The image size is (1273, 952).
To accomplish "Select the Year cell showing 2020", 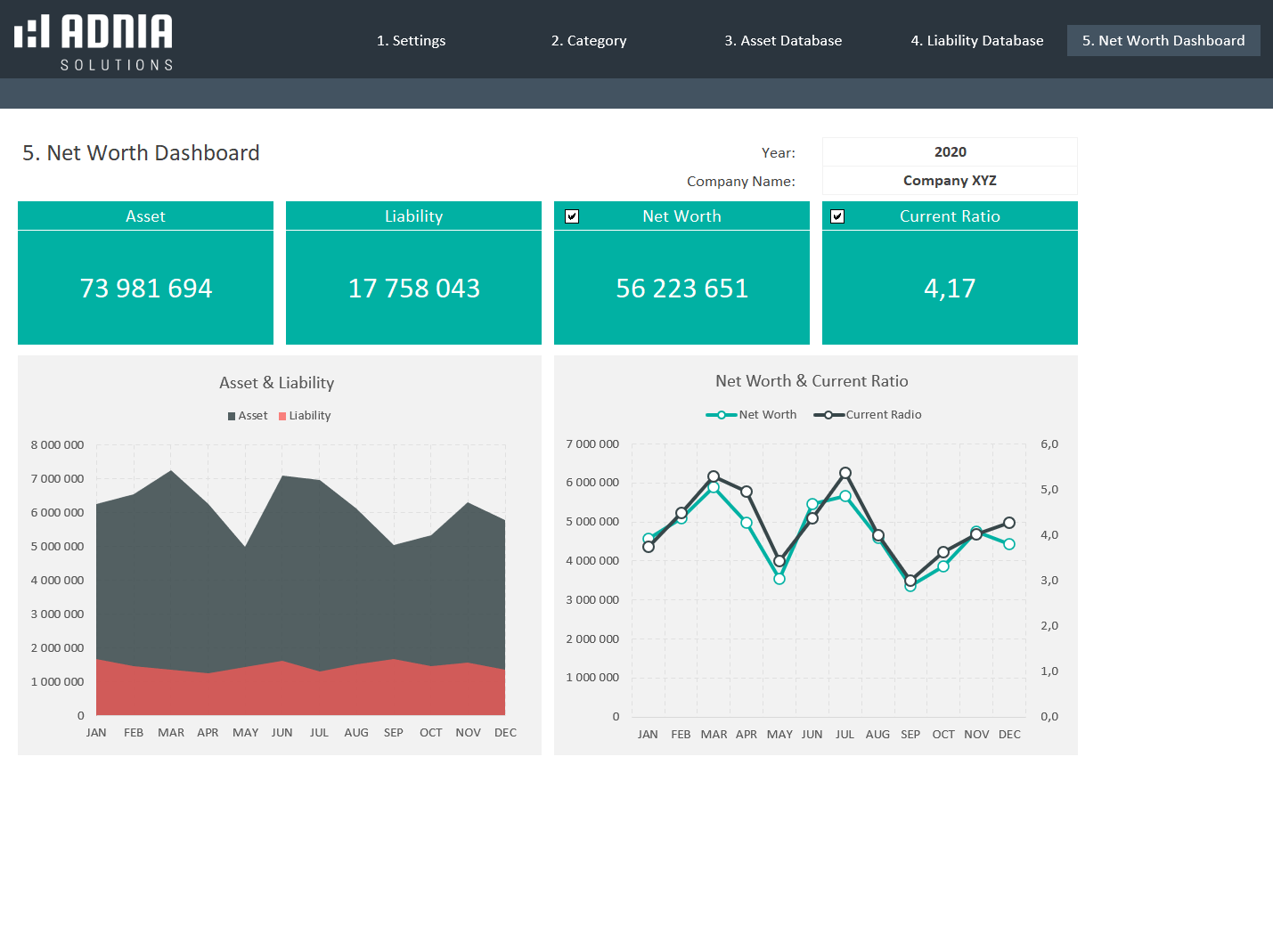I will coord(950,152).
